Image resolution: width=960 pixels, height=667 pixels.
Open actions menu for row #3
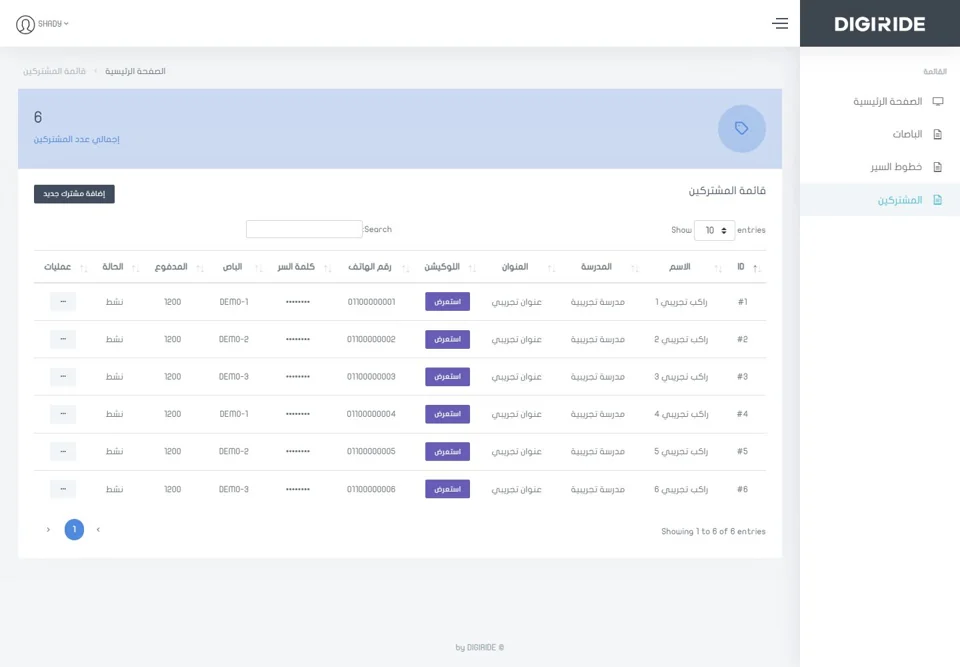(63, 376)
